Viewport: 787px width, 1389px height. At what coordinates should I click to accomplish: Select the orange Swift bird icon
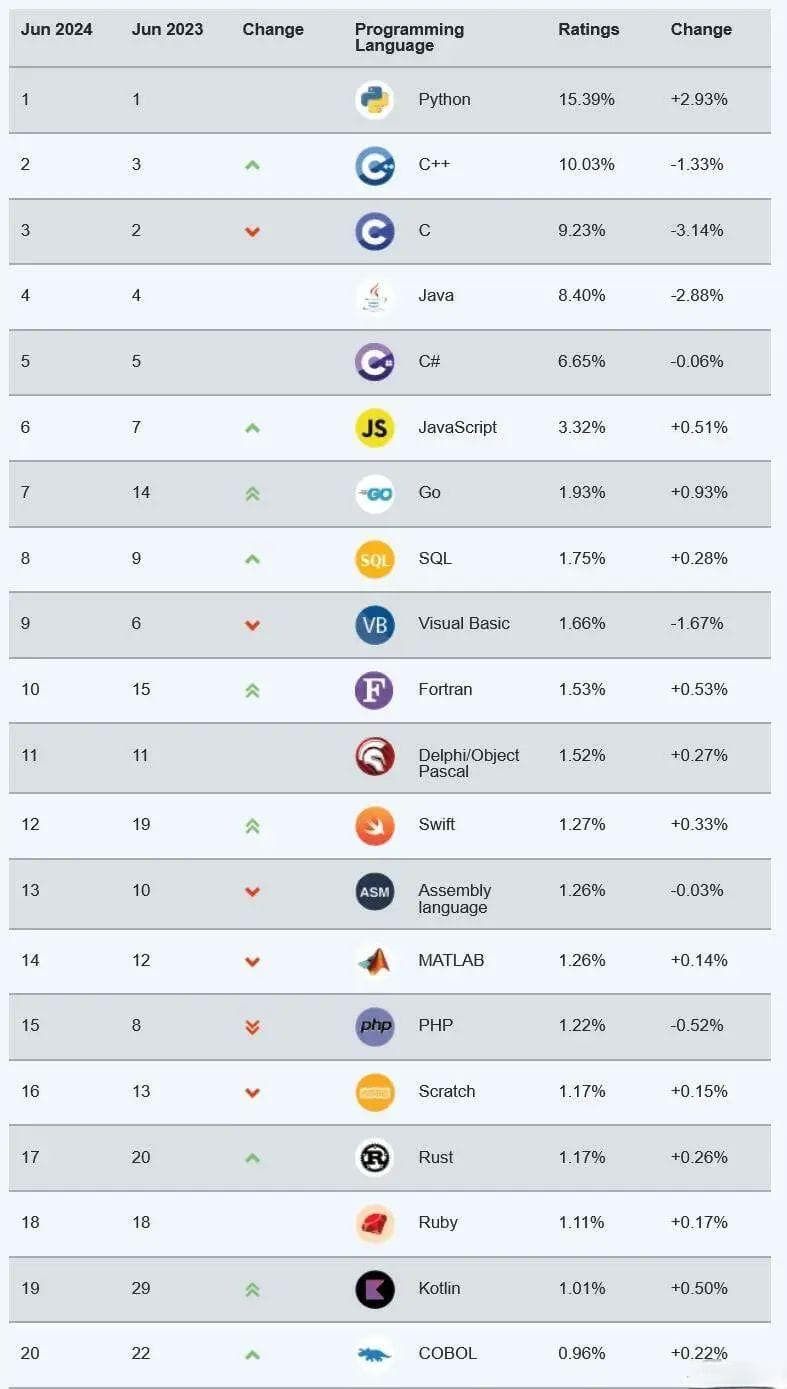[375, 825]
